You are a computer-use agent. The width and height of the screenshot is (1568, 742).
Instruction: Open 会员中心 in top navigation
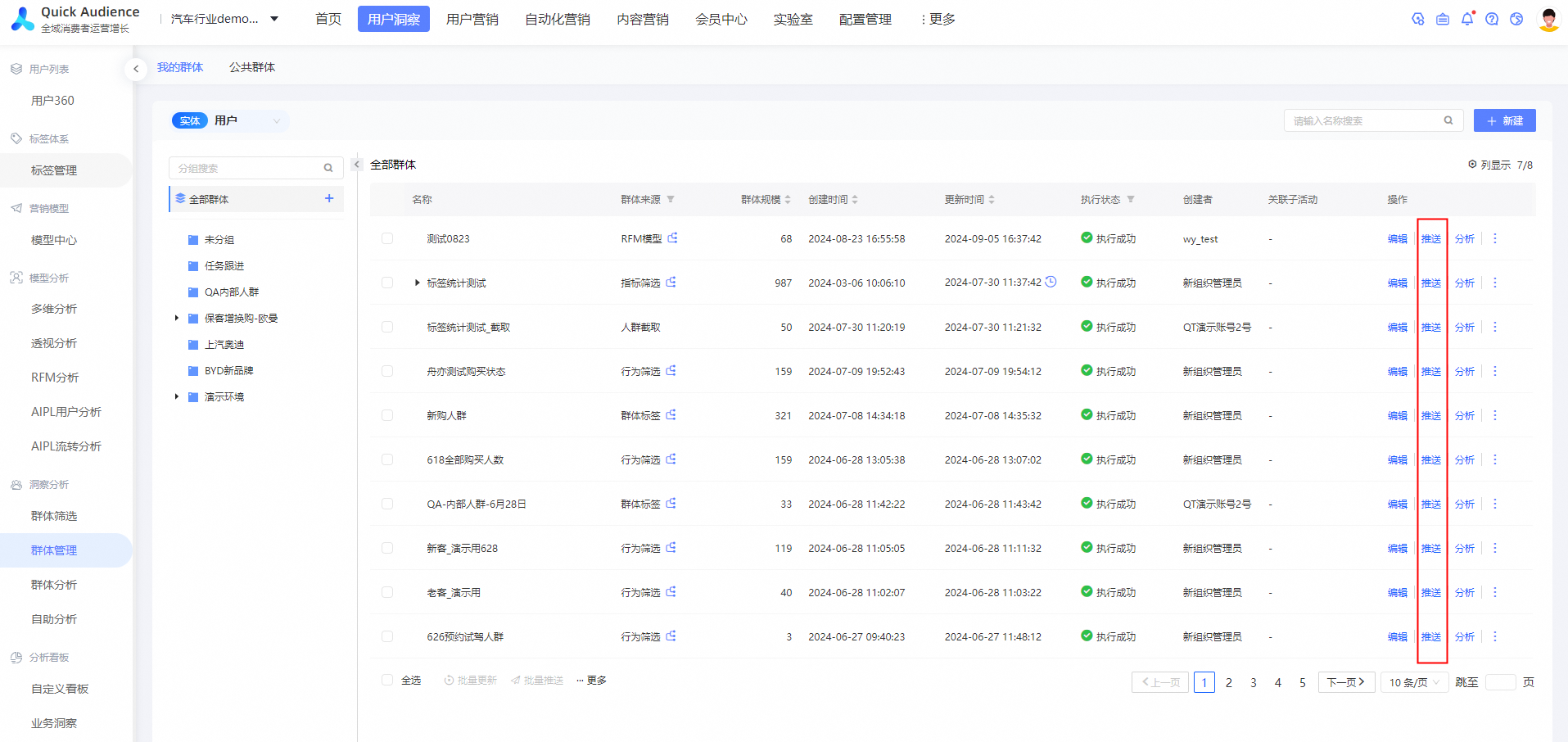(721, 19)
